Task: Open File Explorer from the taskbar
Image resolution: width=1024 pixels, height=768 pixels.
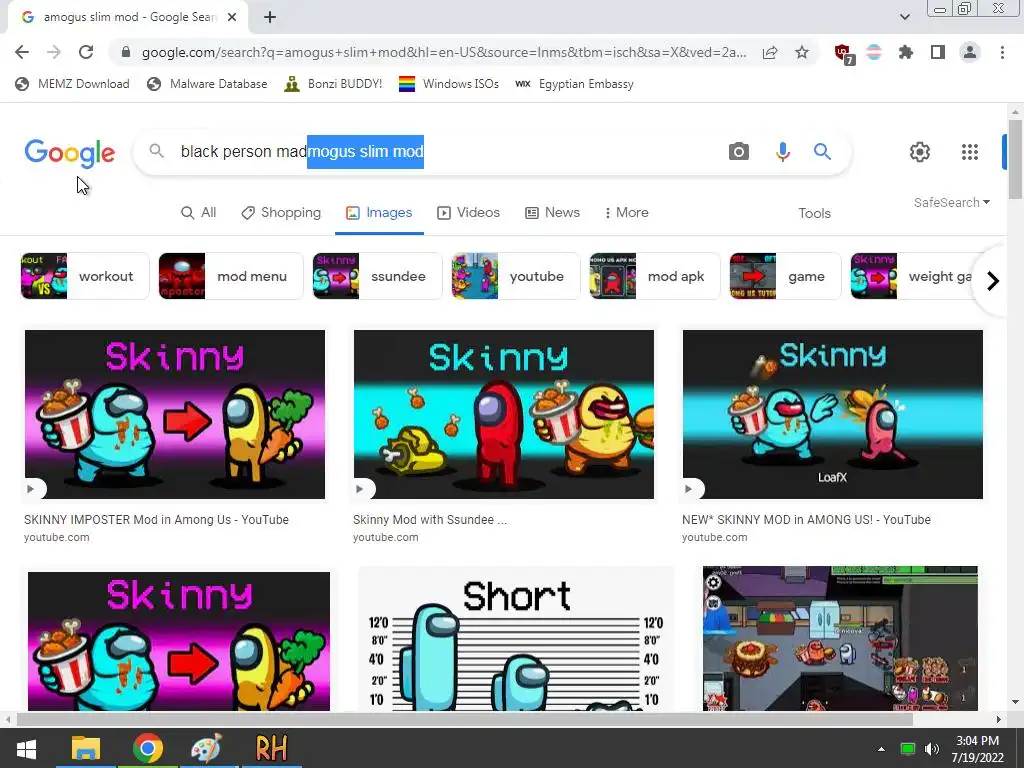Action: pyautogui.click(x=86, y=748)
